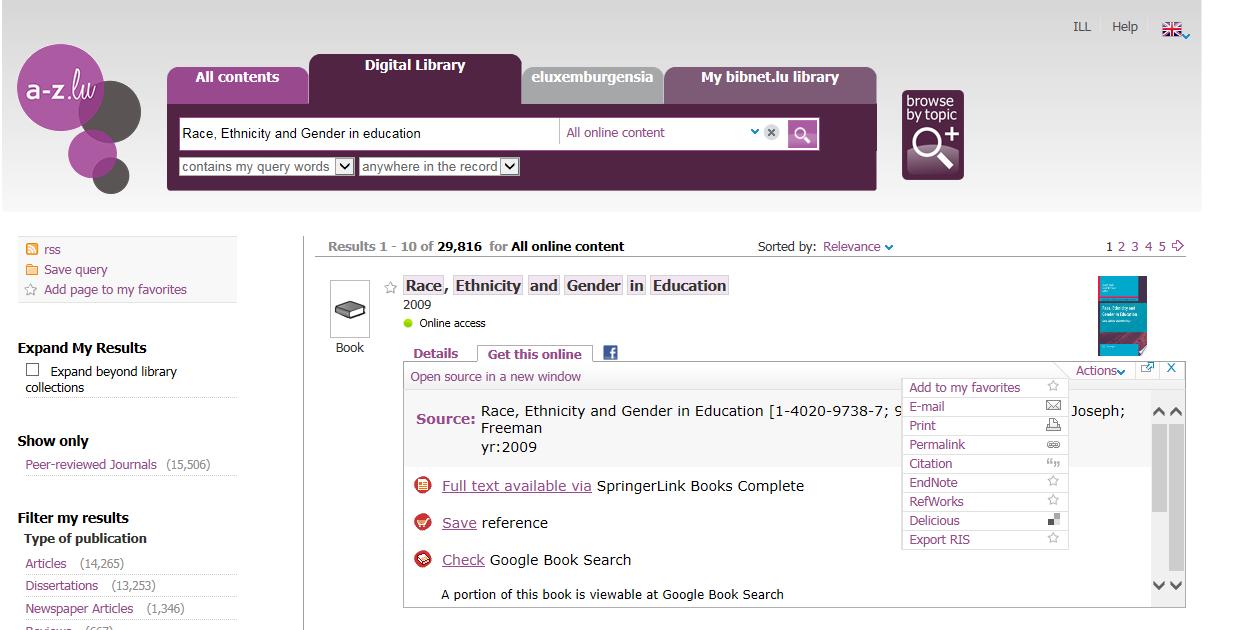The height and width of the screenshot is (630, 1241).
Task: Click the magnifier search button
Action: coord(802,134)
